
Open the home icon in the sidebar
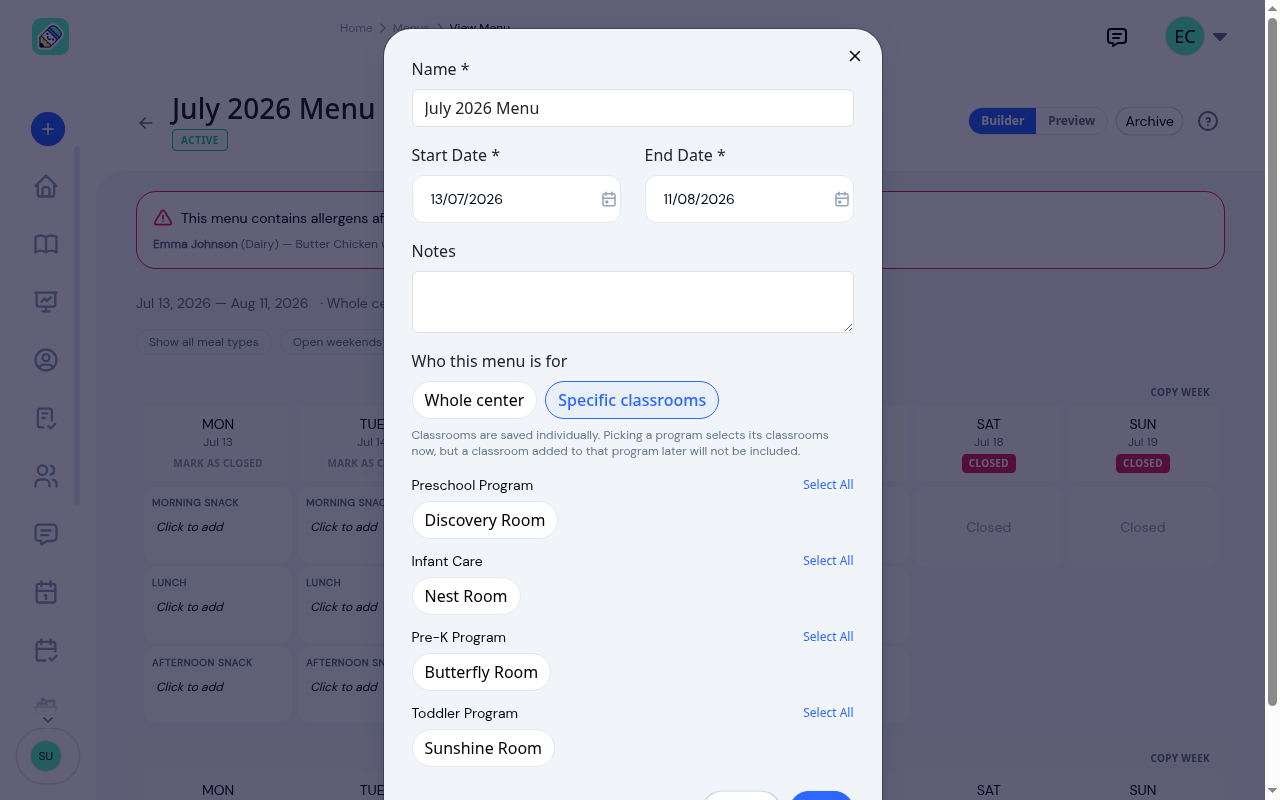click(46, 187)
